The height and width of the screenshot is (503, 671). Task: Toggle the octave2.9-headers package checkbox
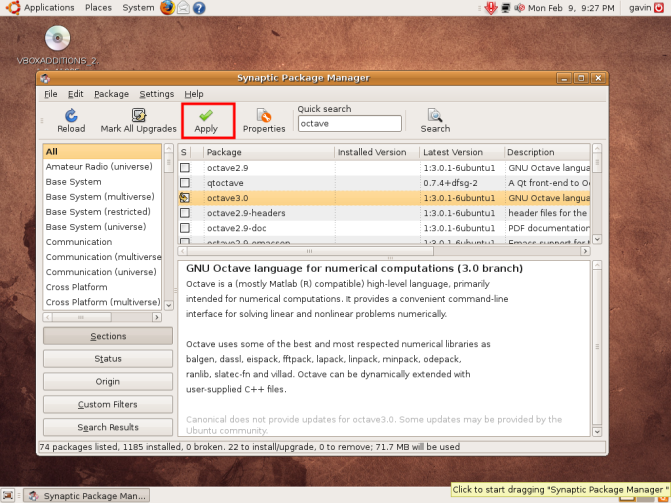(185, 213)
